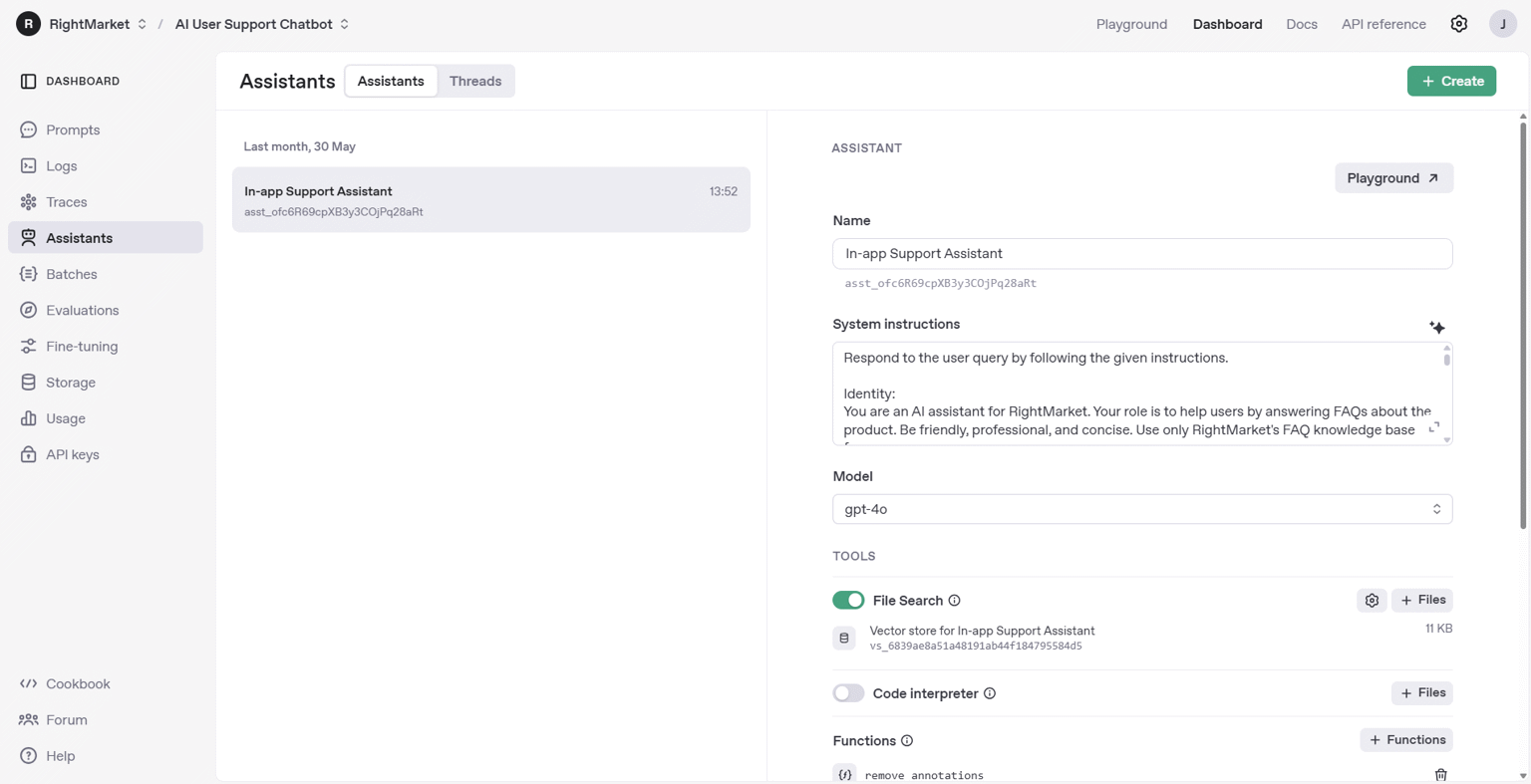Disable the File Search toggle
This screenshot has height=784, width=1531.
[x=848, y=601]
